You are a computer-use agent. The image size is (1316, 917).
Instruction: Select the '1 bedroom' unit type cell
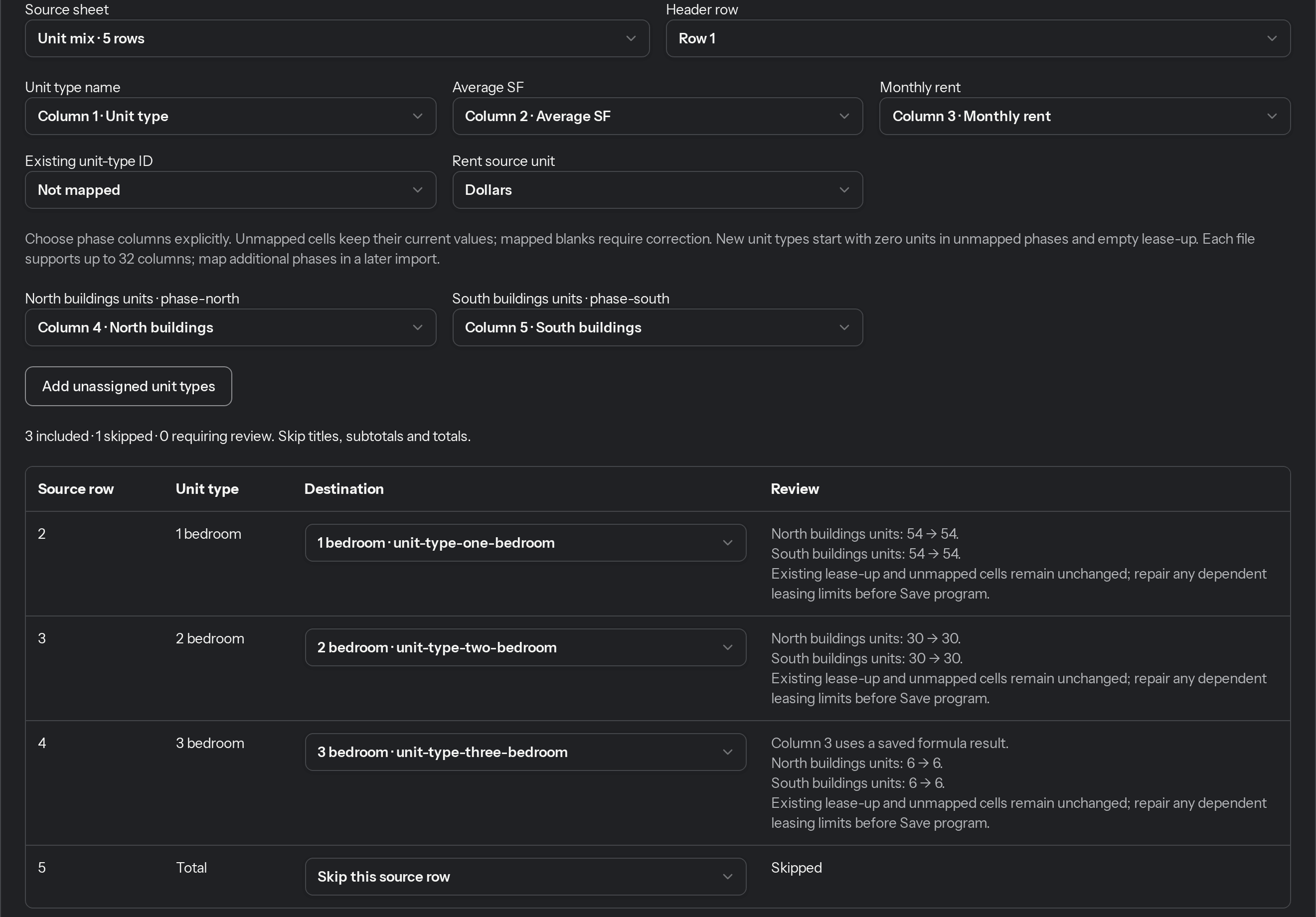208,534
